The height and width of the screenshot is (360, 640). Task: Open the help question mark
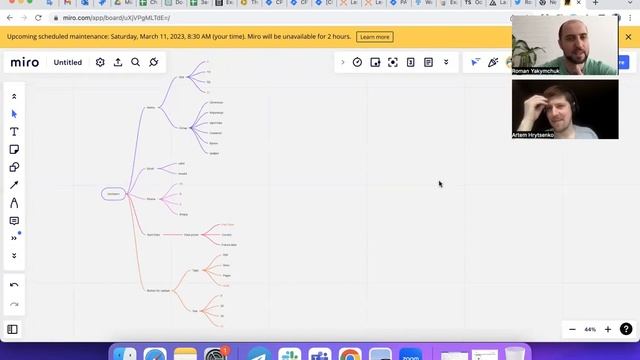626,329
